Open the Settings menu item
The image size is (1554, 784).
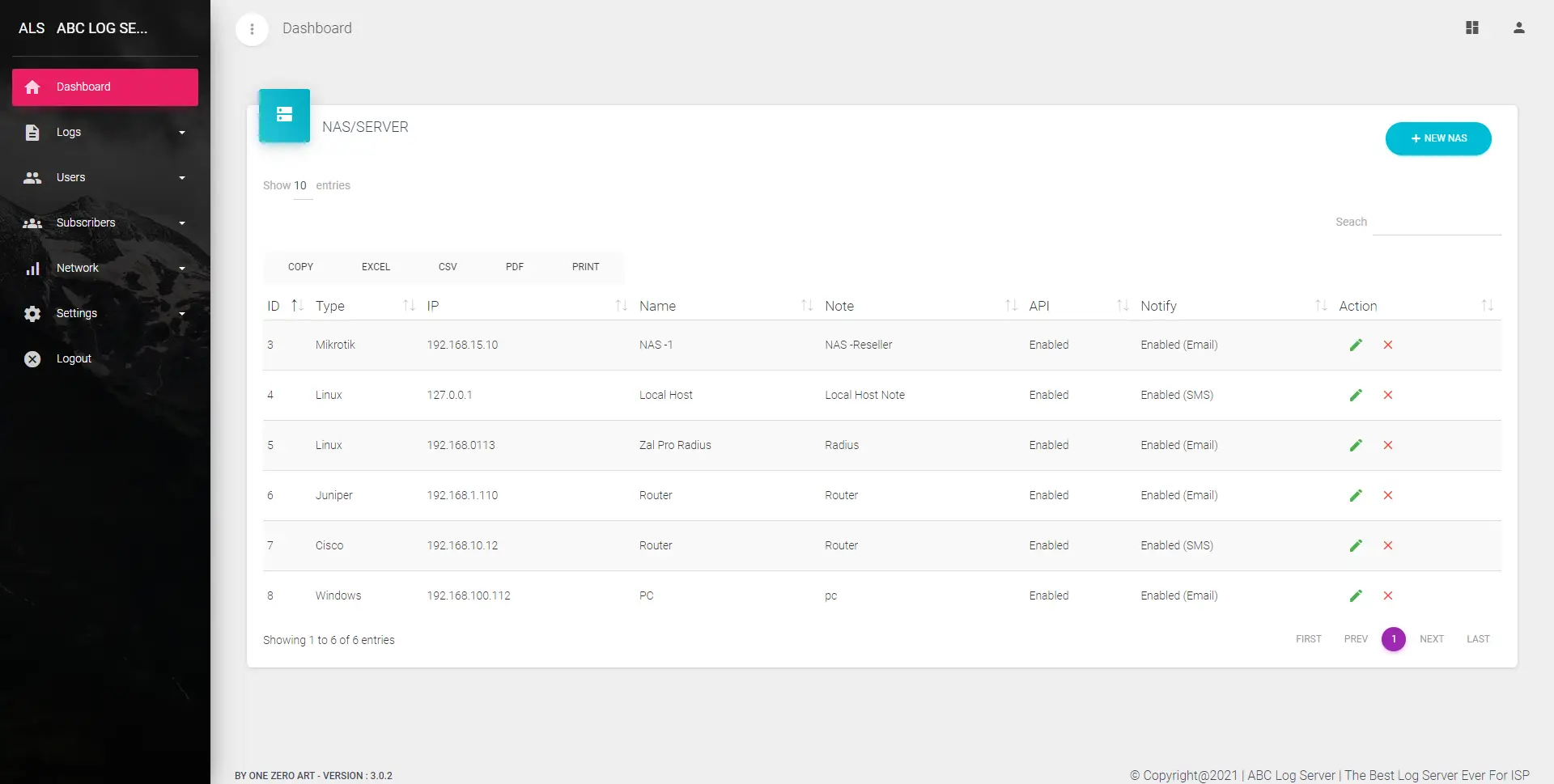click(105, 313)
